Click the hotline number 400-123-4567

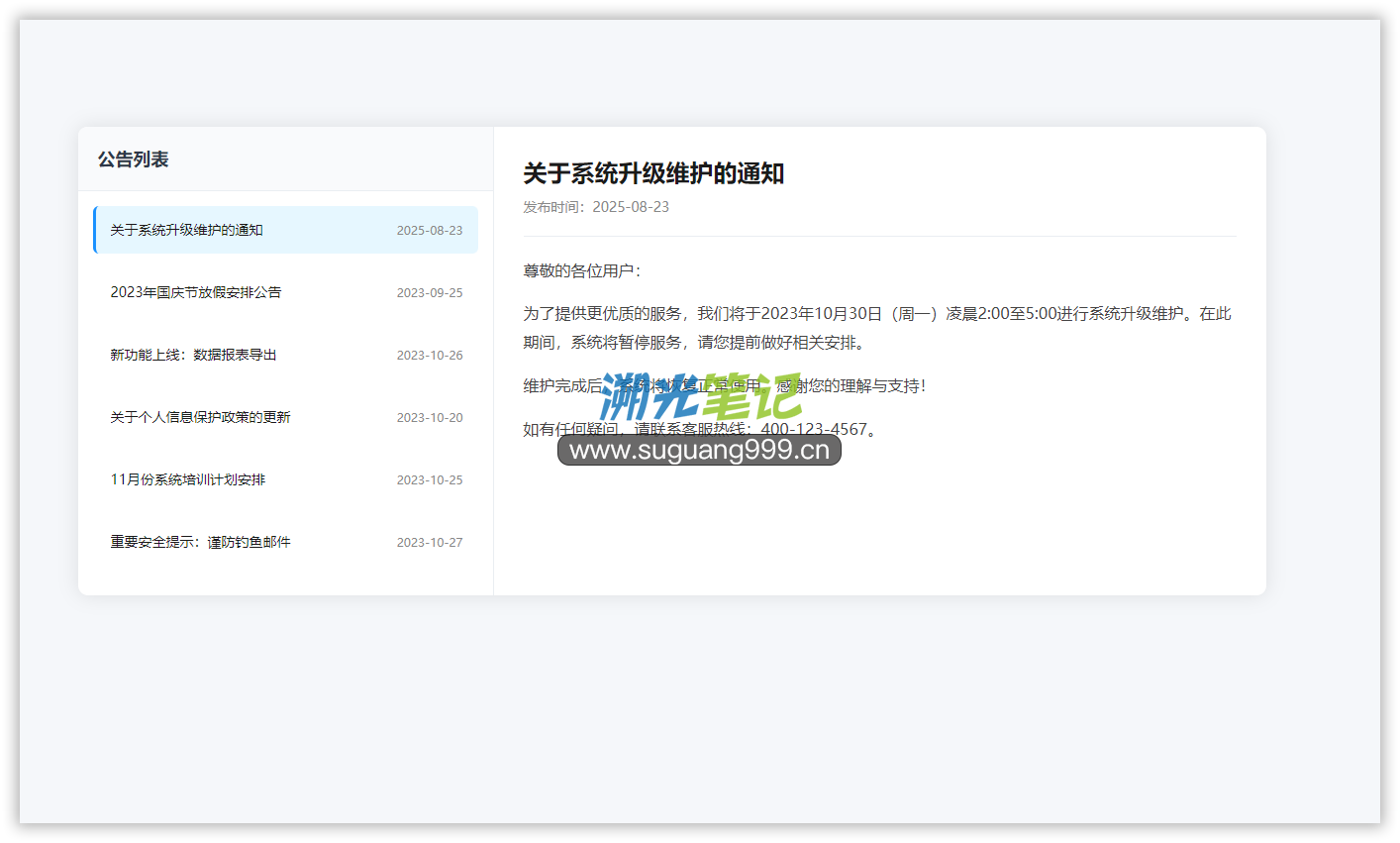tap(814, 429)
